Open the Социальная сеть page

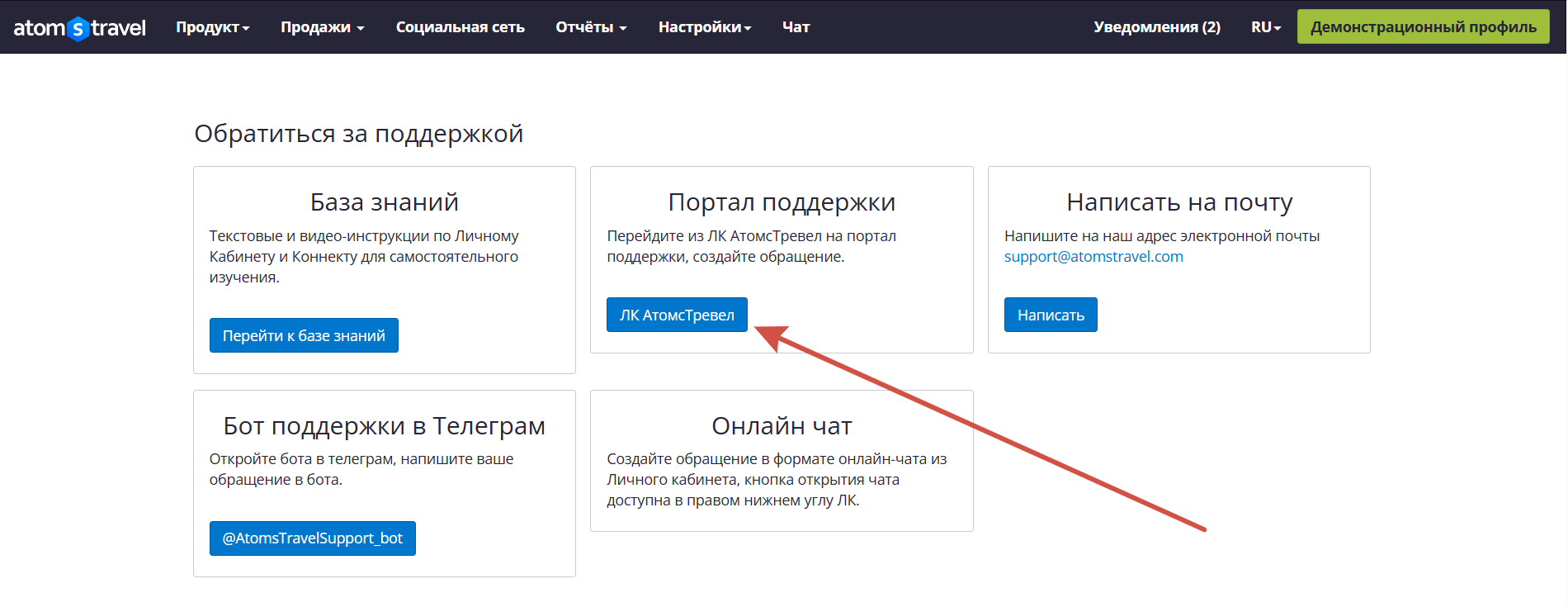click(460, 27)
